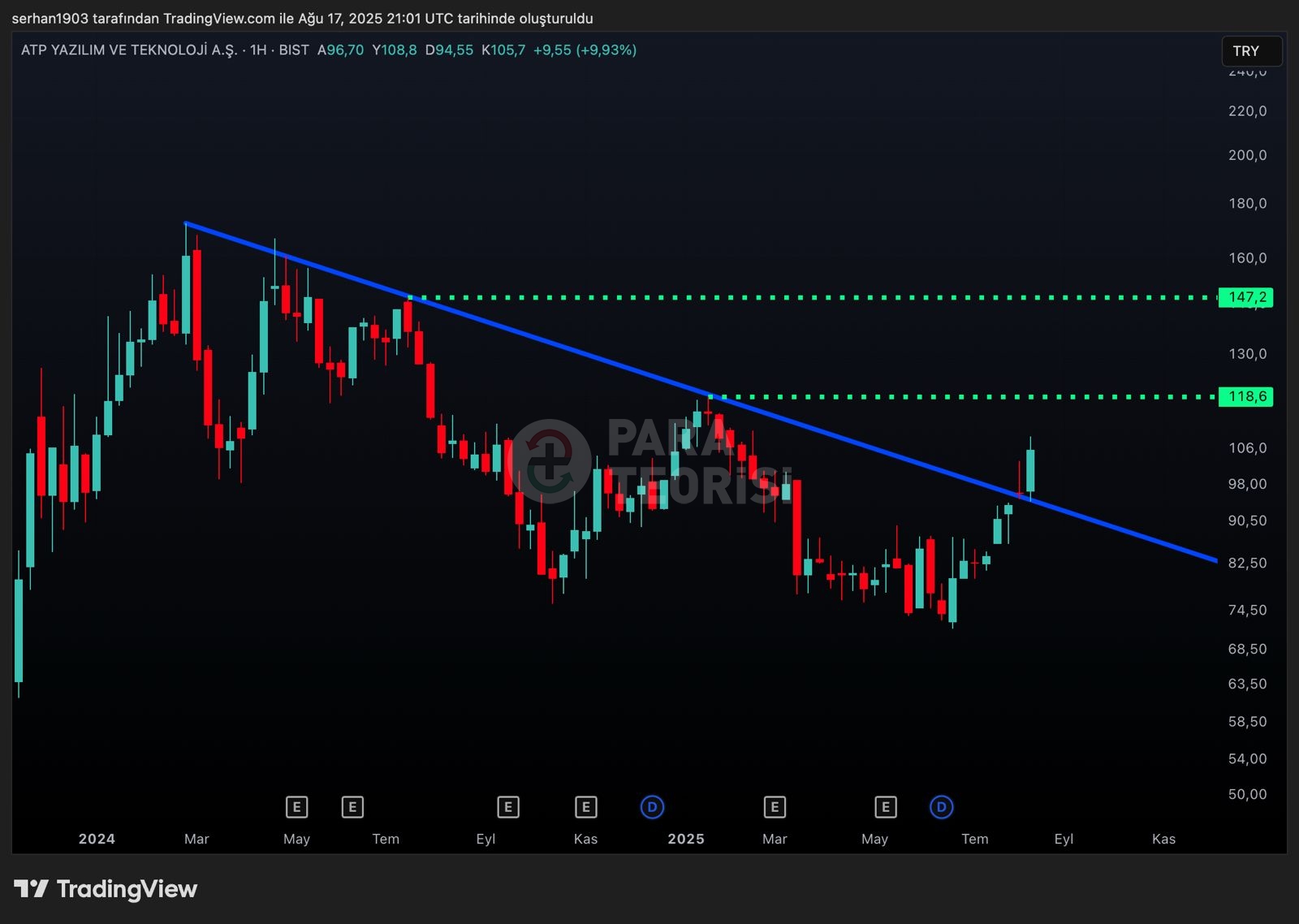Click the +9,55 (+9,93%) change value

pyautogui.click(x=585, y=50)
